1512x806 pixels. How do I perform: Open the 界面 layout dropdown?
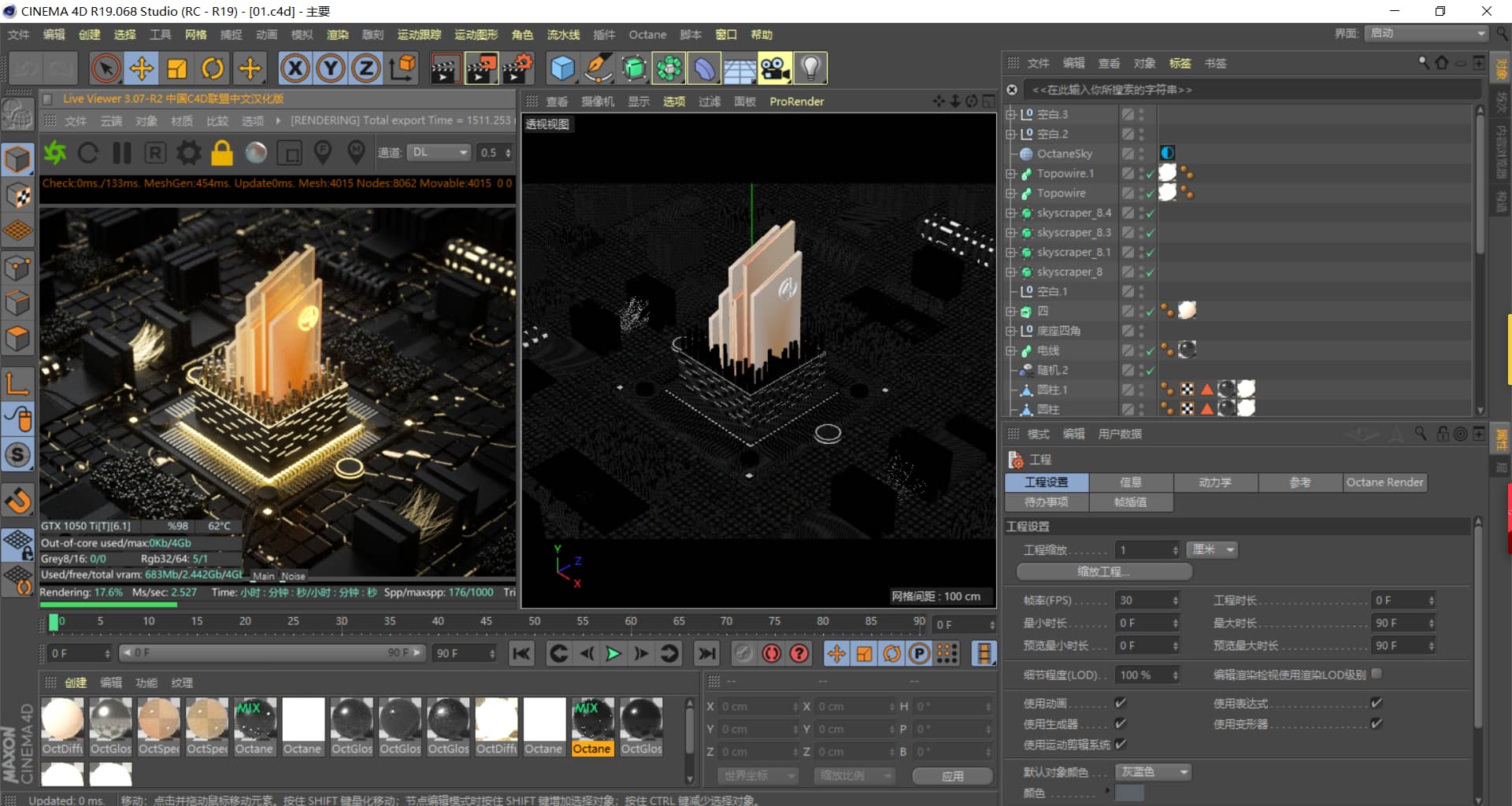tap(1426, 34)
